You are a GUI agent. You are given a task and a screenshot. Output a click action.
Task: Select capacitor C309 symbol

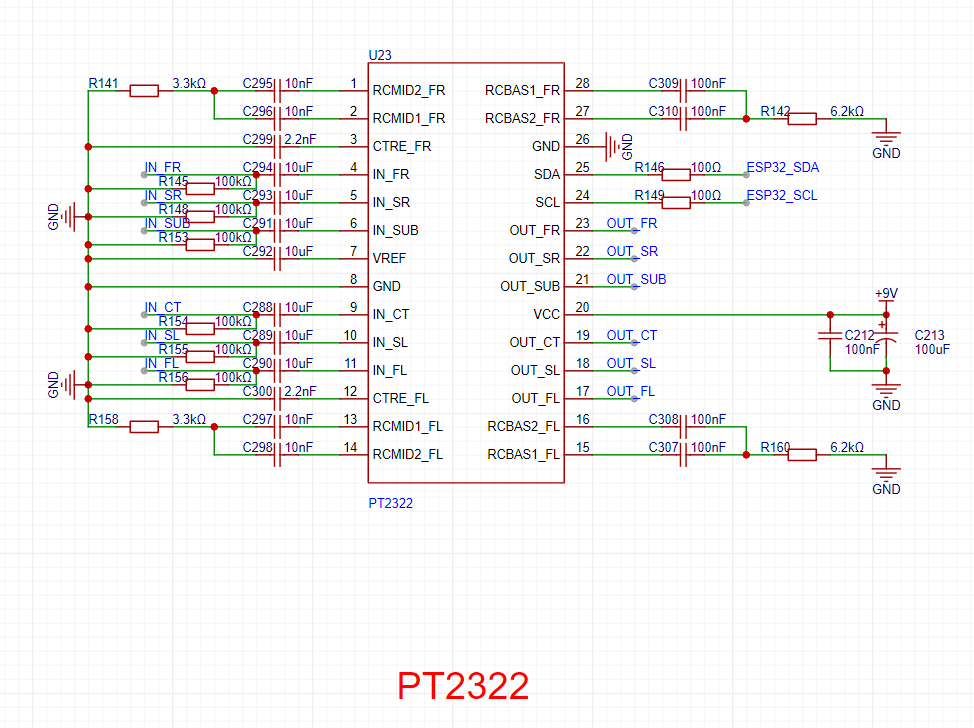(x=683, y=91)
